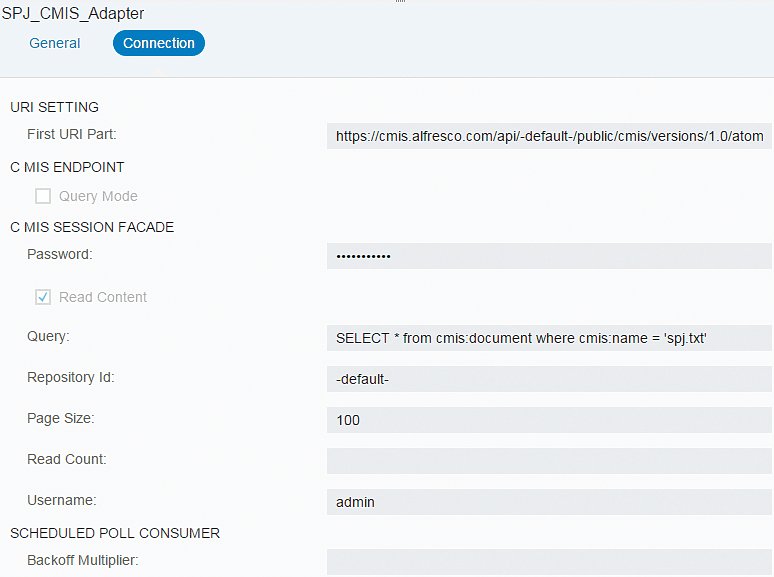Switch to the General tab
This screenshot has width=774, height=577.
point(54,43)
